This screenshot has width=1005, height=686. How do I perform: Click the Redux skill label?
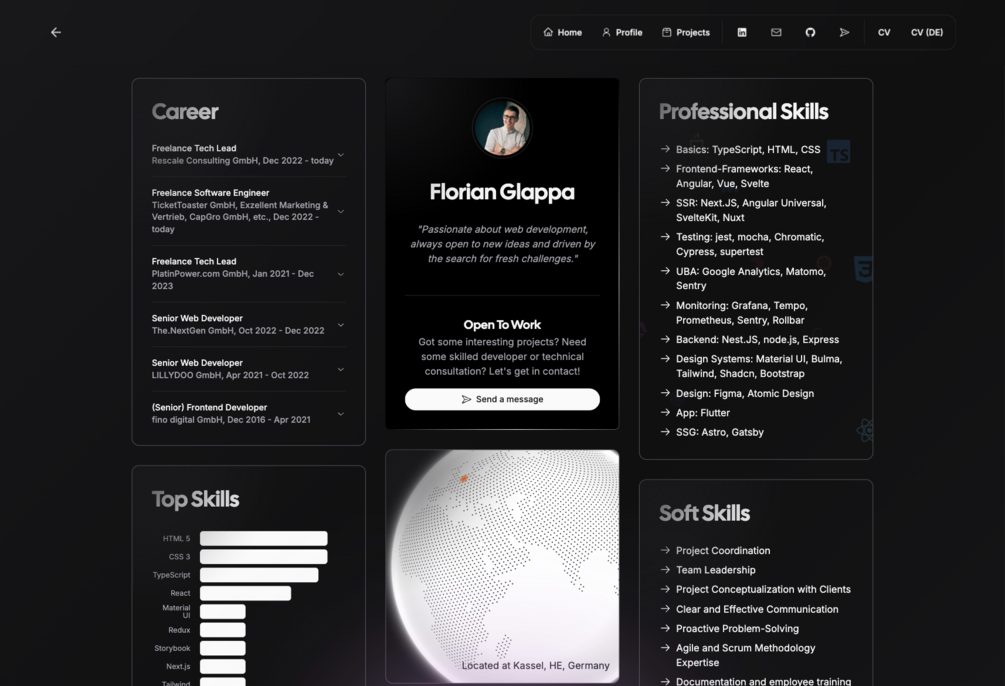[179, 630]
